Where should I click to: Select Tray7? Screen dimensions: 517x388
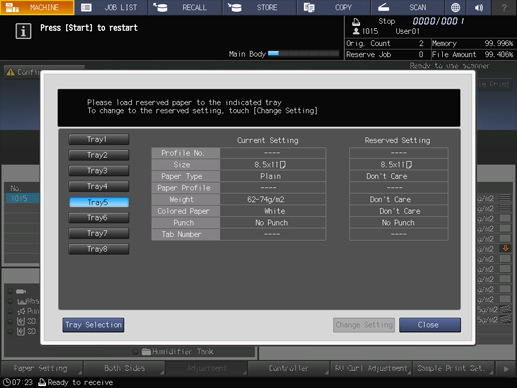99,233
